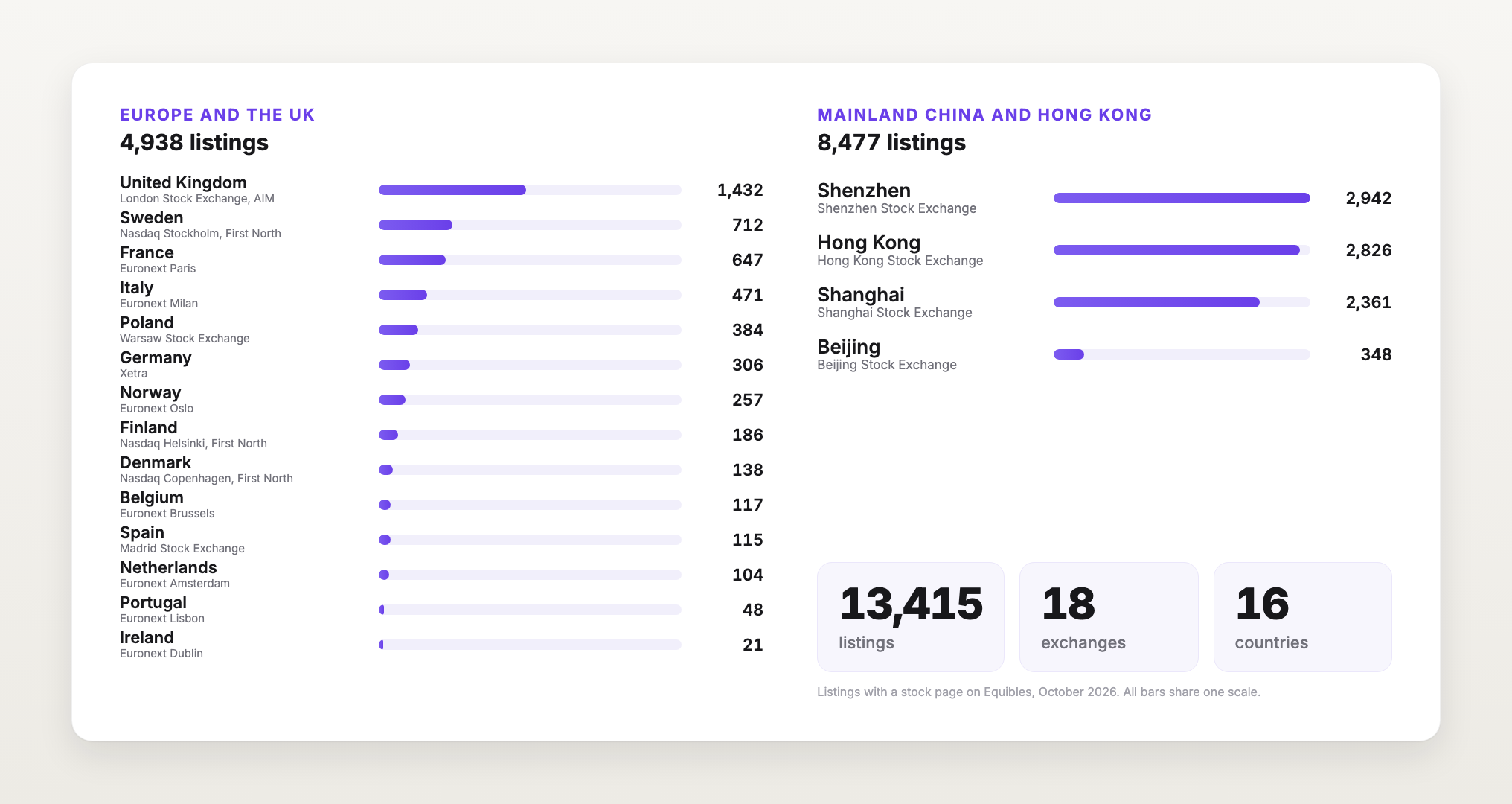Screen dimensions: 1512x804
Task: Click the Hong Kong city label
Action: pos(868,243)
